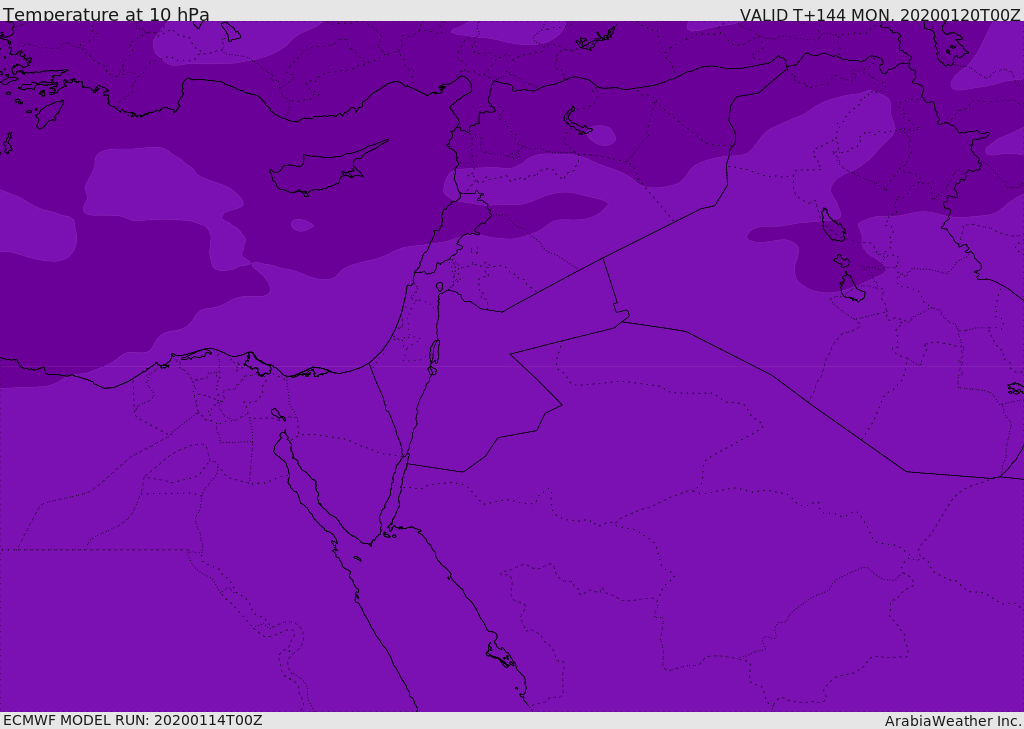This screenshot has height=729, width=1024.
Task: Click the 'Temperature at 10 hPa' title text
Action: [x=106, y=14]
